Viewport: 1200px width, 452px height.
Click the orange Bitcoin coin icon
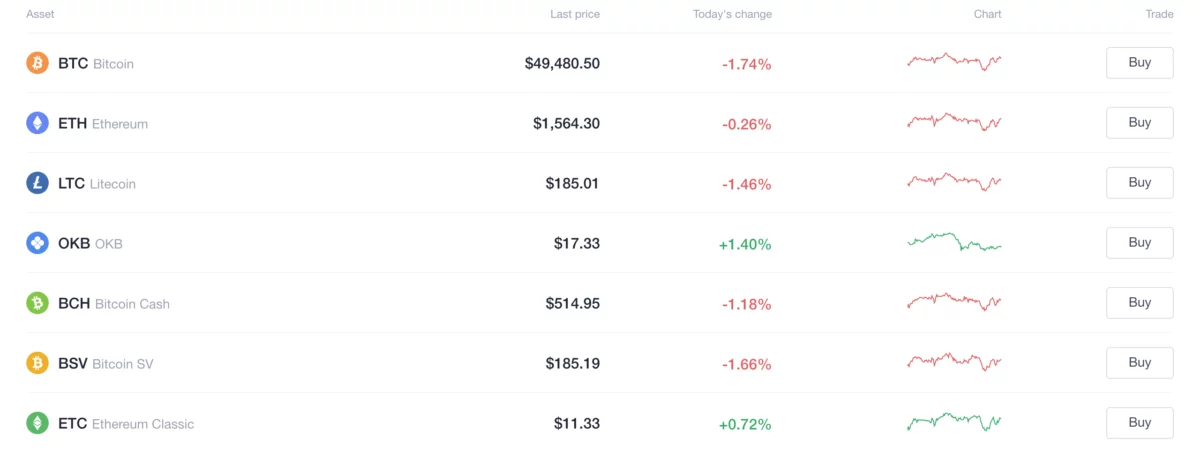pos(37,63)
